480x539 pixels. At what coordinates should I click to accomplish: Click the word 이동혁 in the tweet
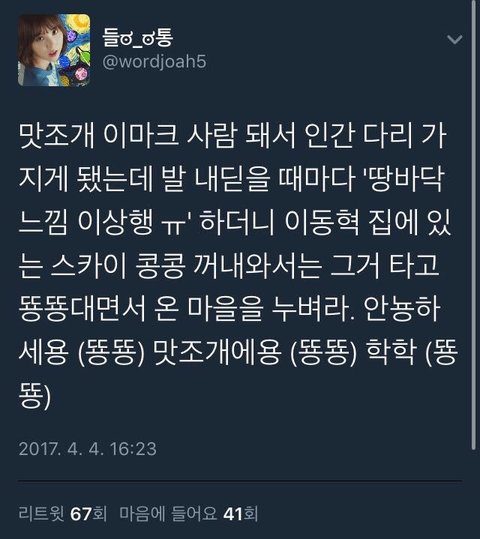coord(322,223)
